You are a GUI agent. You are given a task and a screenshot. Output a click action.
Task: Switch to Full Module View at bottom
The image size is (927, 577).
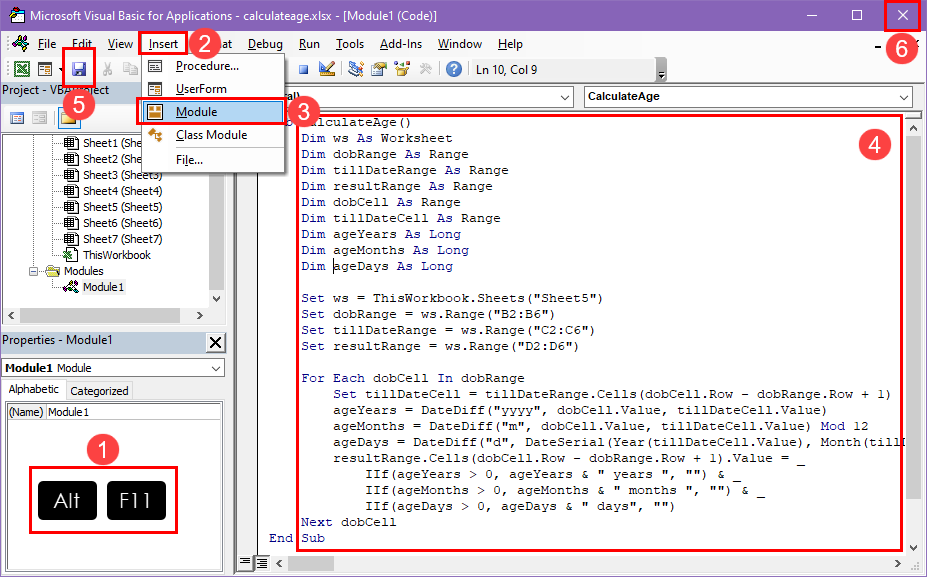(x=261, y=563)
